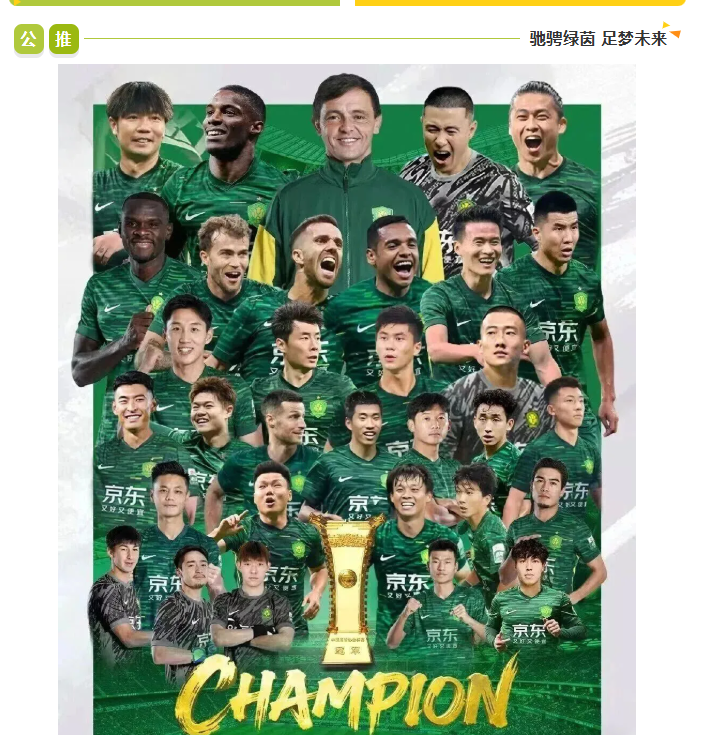The width and height of the screenshot is (703, 735).
Task: Click the golden trophy cup in the poster
Action: point(347,588)
